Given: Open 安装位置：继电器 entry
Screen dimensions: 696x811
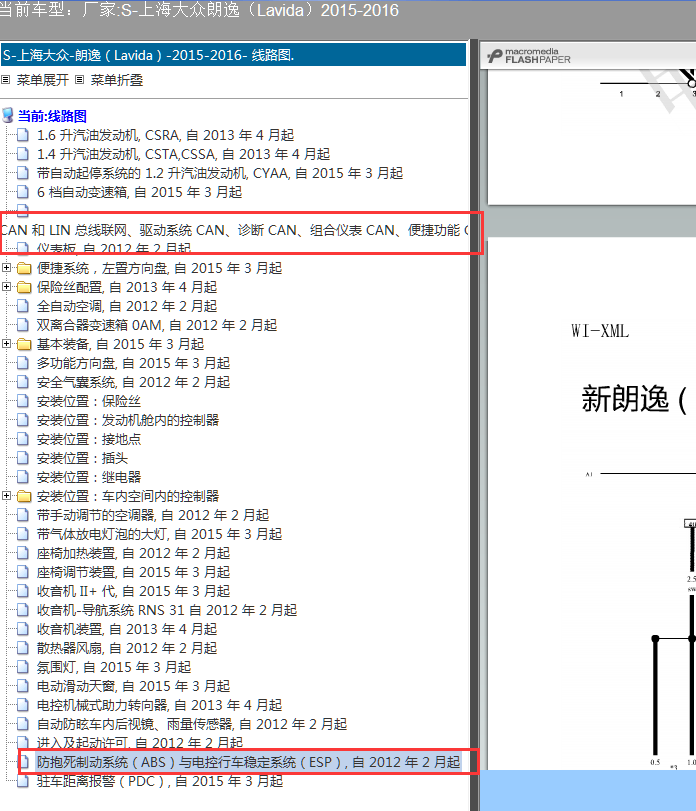Looking at the screenshot, I should tap(88, 477).
